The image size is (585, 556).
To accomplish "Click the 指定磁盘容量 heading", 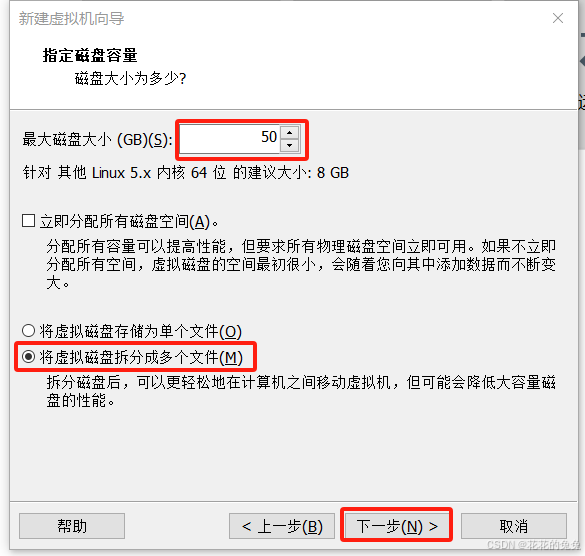I will [90, 55].
